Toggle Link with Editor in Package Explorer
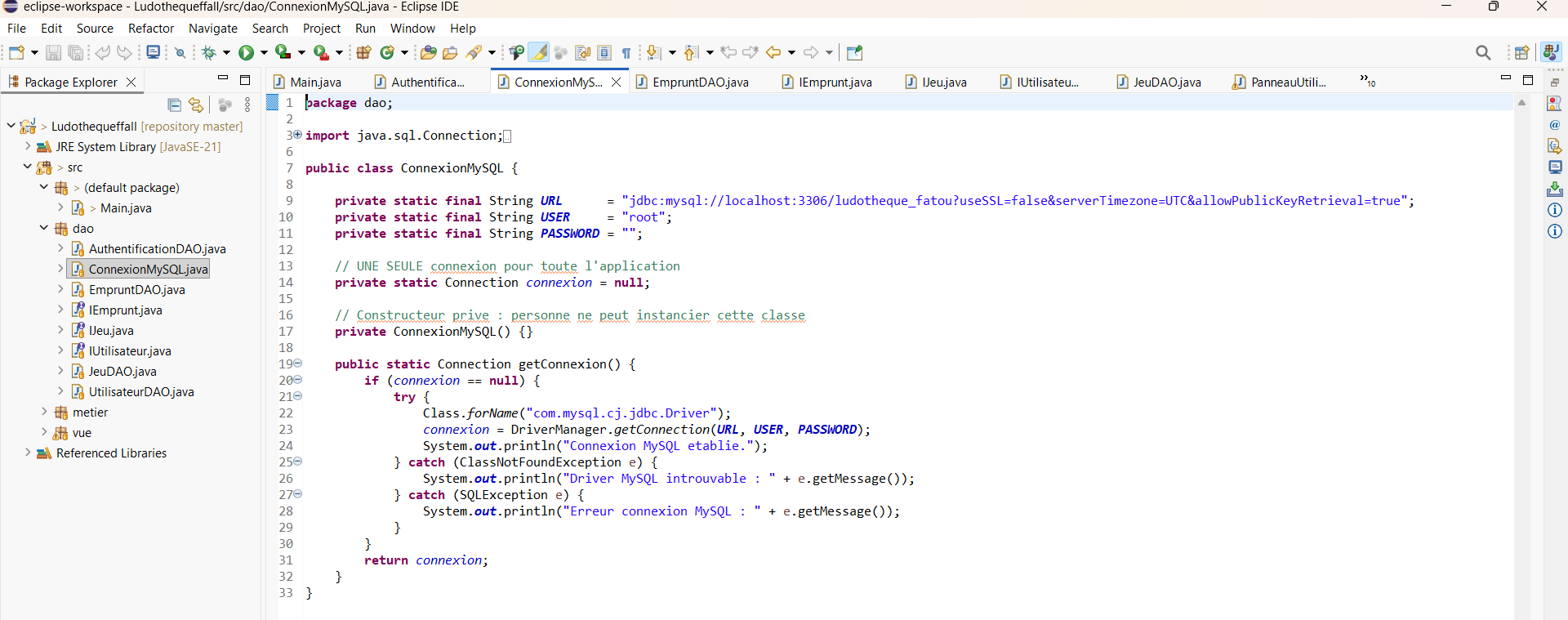This screenshot has width=1568, height=620. pos(196,105)
